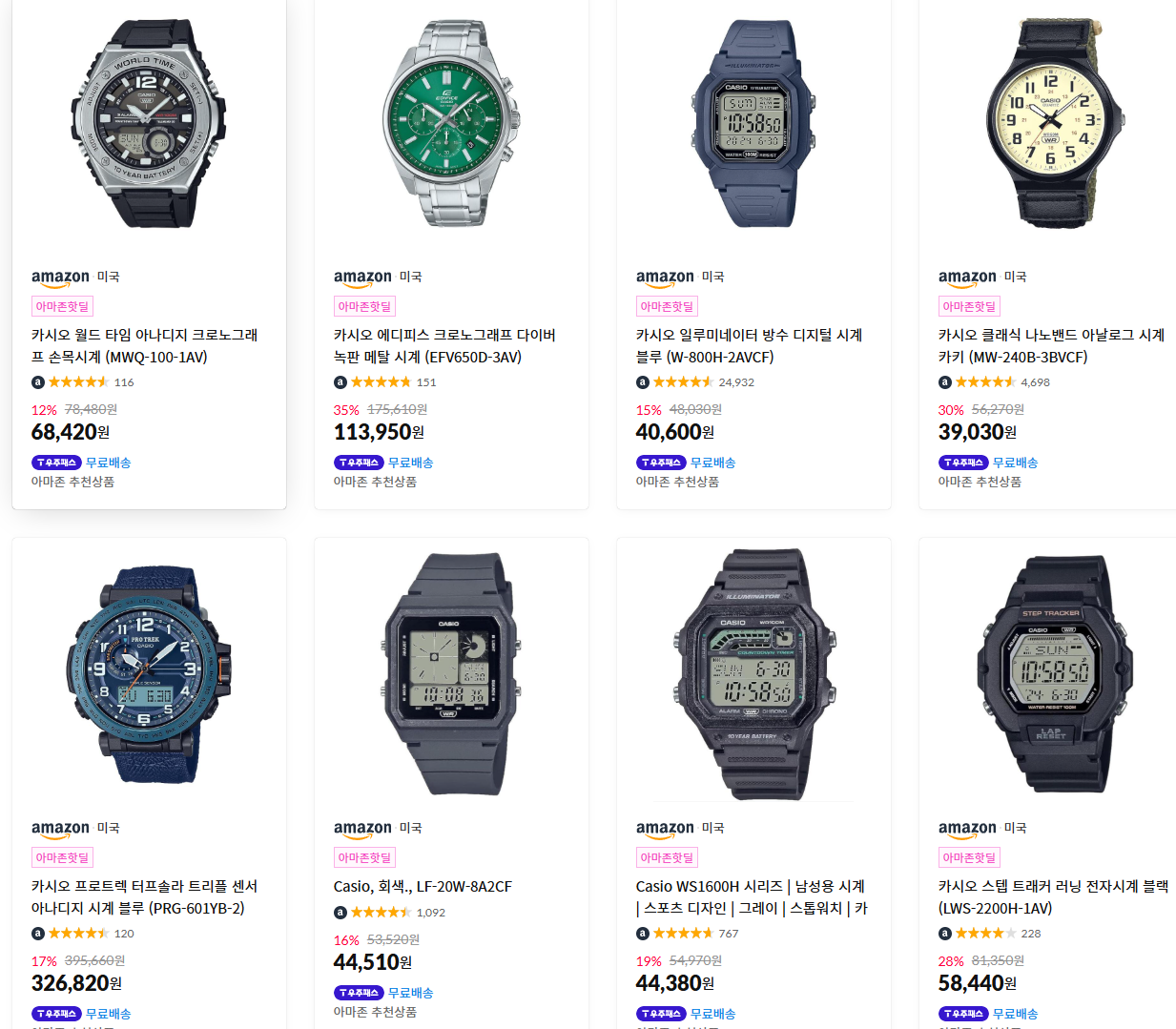This screenshot has width=1176, height=1029.
Task: Click the star rating with 24,932 reviews
Action: pyautogui.click(x=683, y=382)
